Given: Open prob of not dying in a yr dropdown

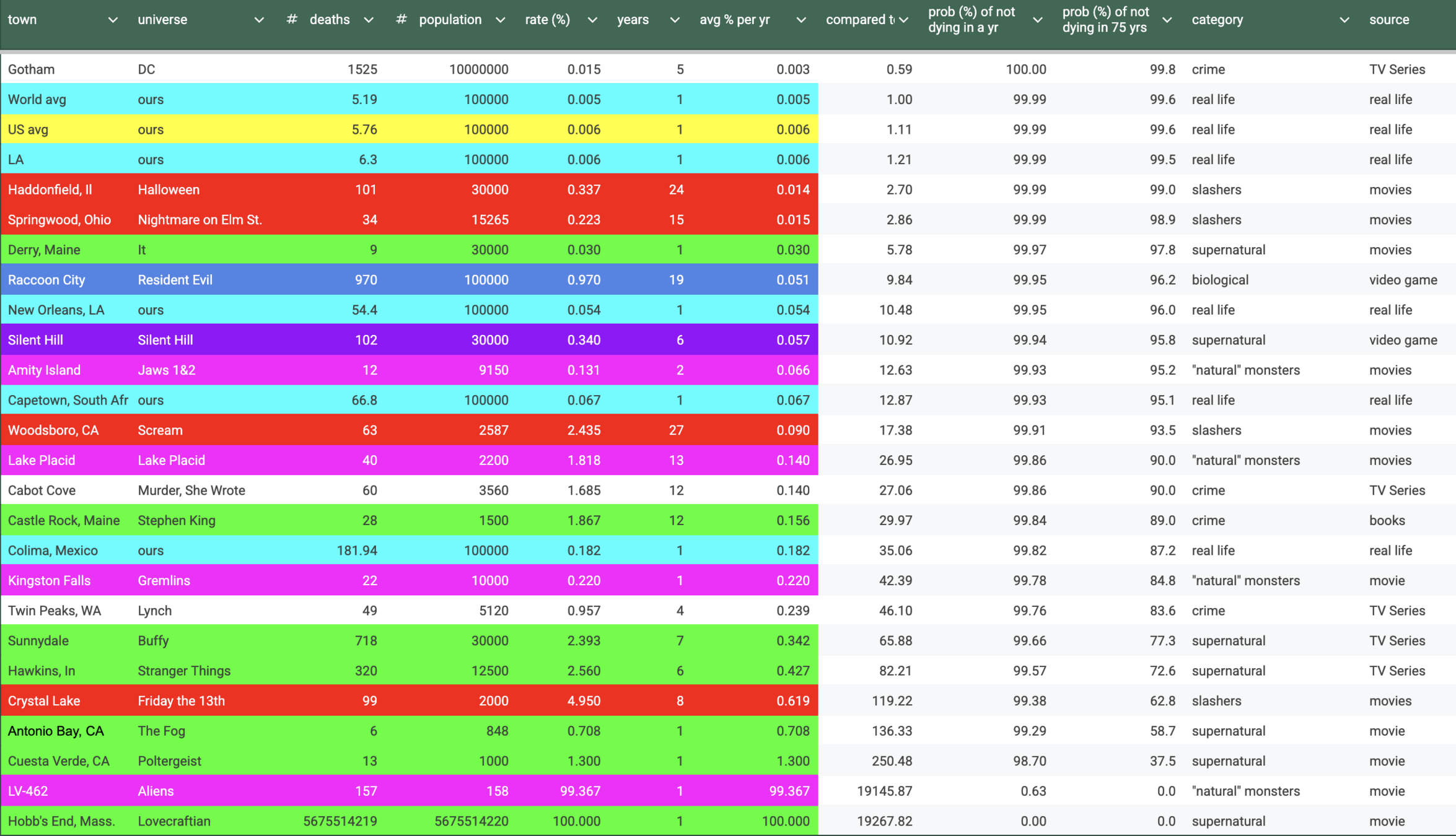Looking at the screenshot, I should (1038, 20).
